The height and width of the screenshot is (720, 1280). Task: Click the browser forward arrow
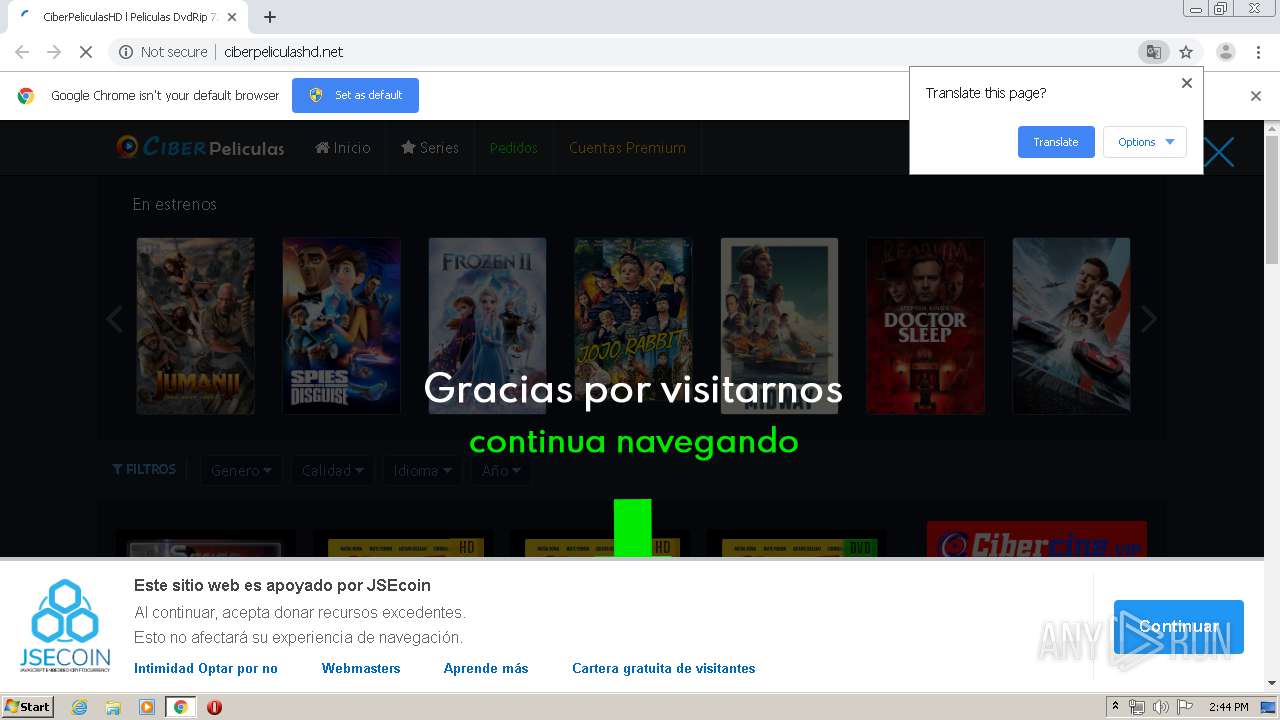54,52
